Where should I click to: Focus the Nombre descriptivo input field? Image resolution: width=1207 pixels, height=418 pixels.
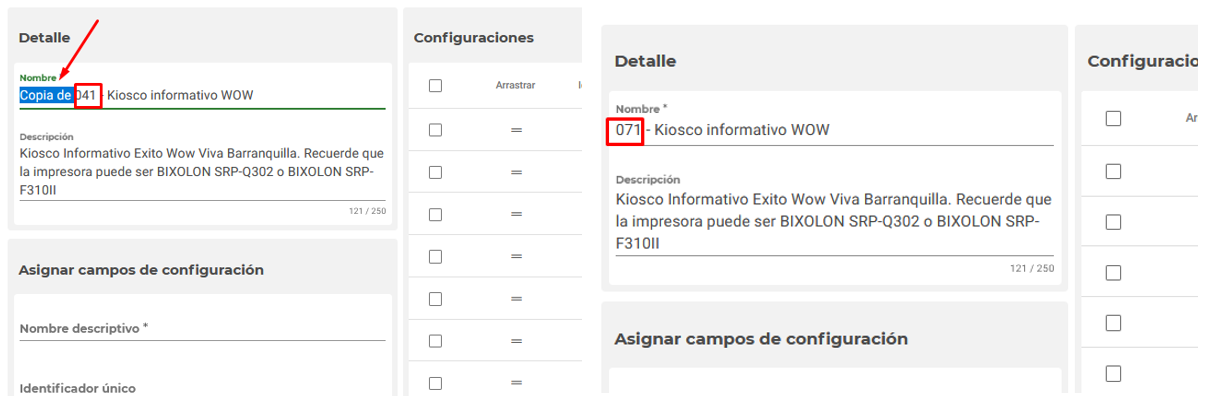(202, 328)
